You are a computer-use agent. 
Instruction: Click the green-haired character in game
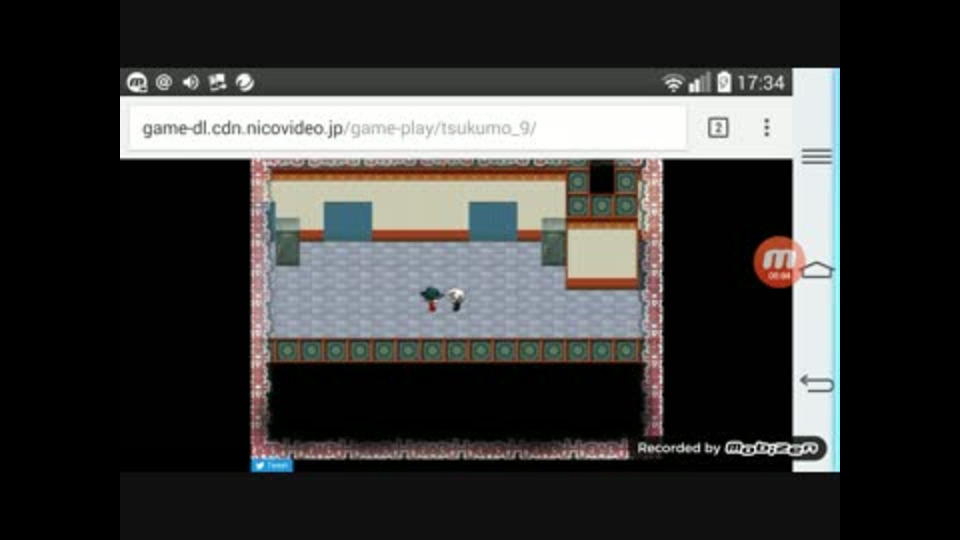pos(432,298)
